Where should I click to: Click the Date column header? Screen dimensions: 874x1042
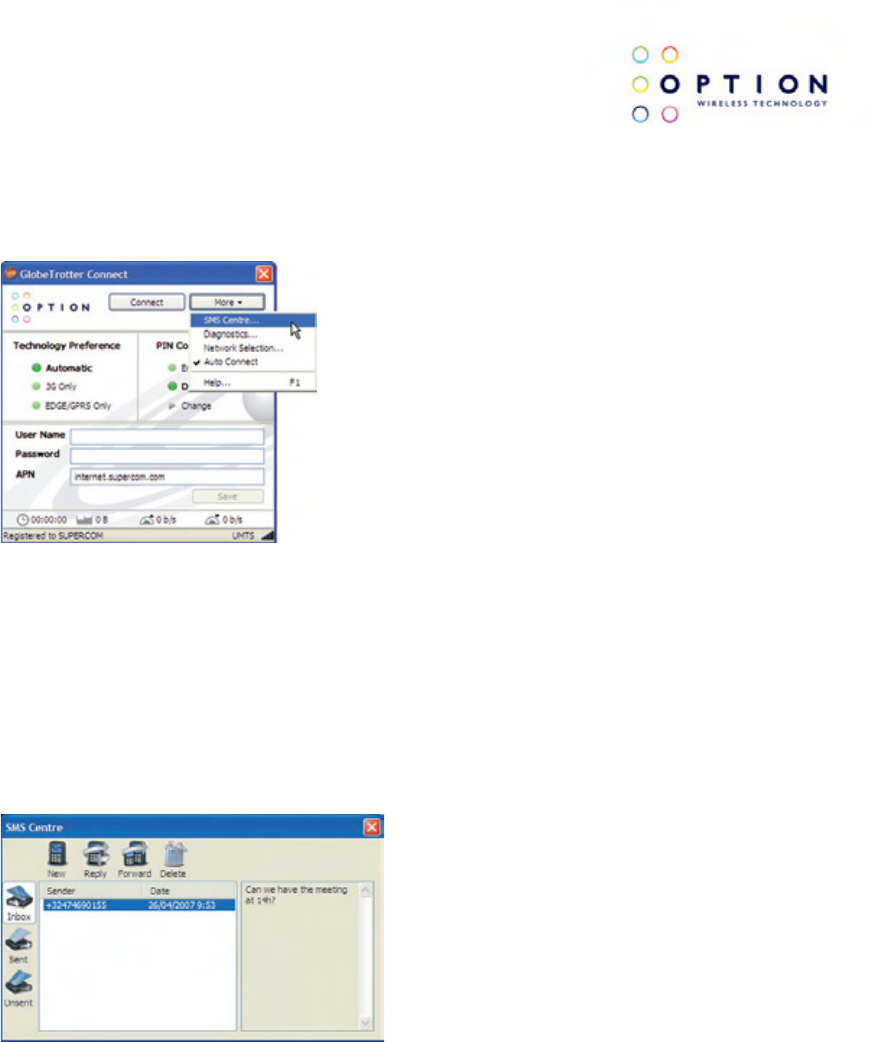189,891
